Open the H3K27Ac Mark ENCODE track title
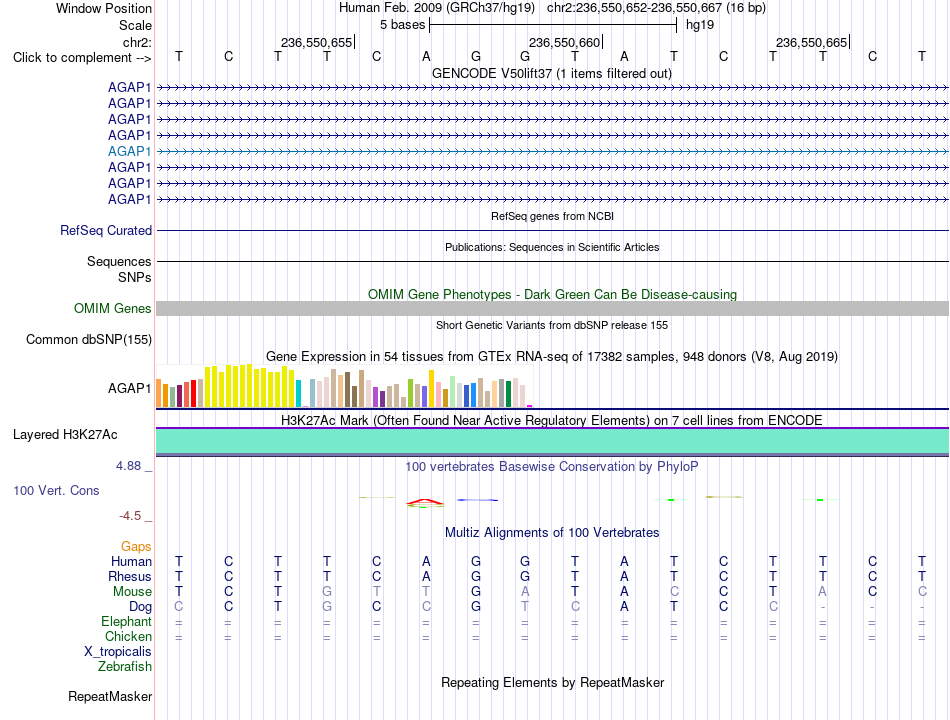The height and width of the screenshot is (720, 950). 552,421
